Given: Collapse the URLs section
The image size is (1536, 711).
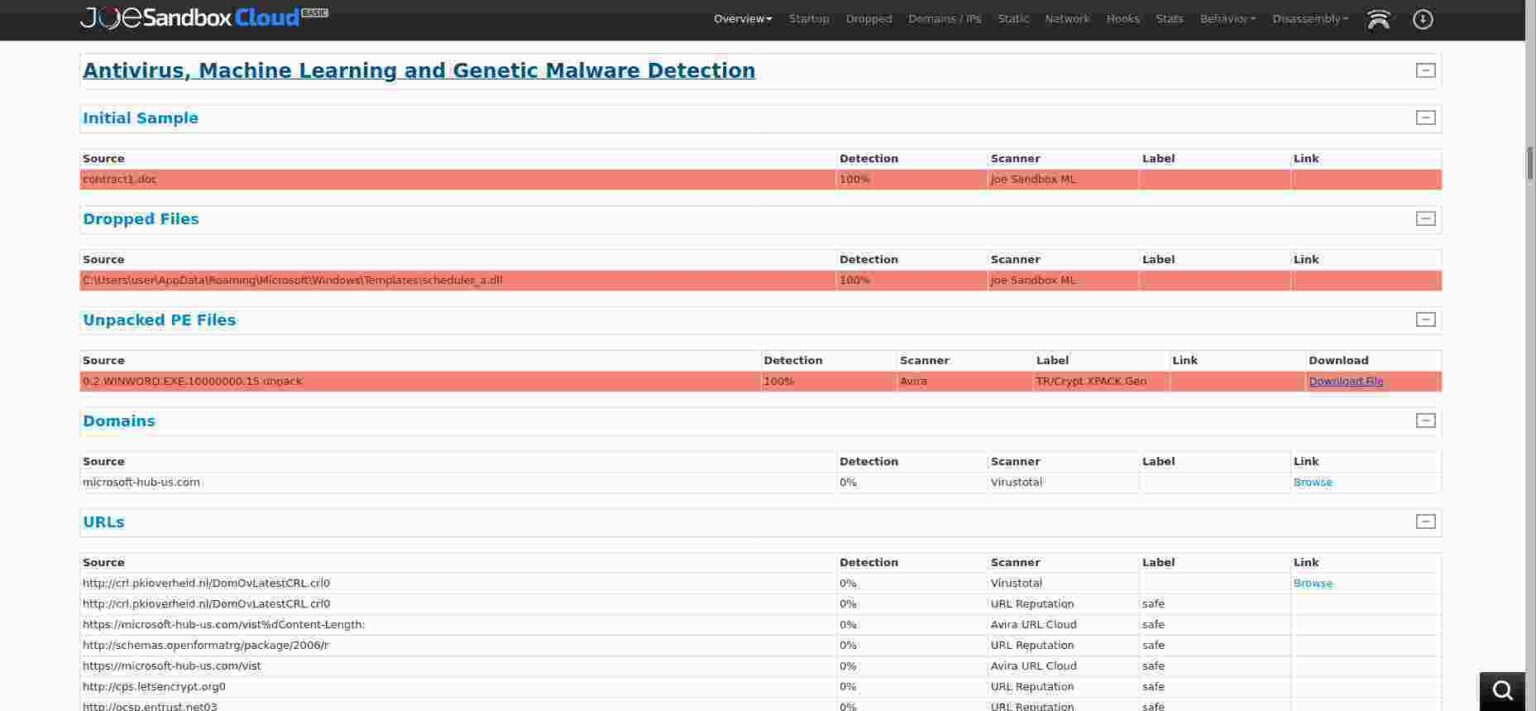Looking at the screenshot, I should [x=1425, y=522].
